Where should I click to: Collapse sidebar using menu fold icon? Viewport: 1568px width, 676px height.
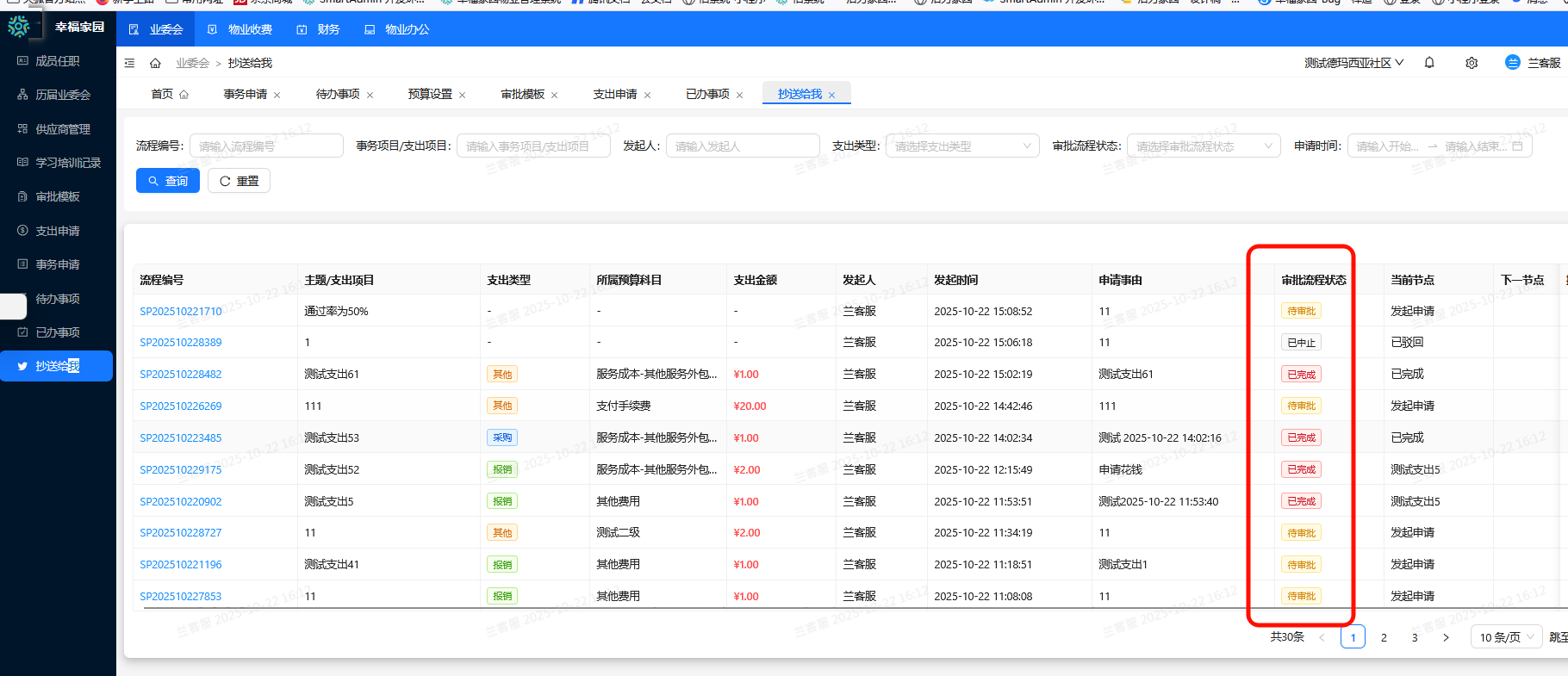pos(130,63)
